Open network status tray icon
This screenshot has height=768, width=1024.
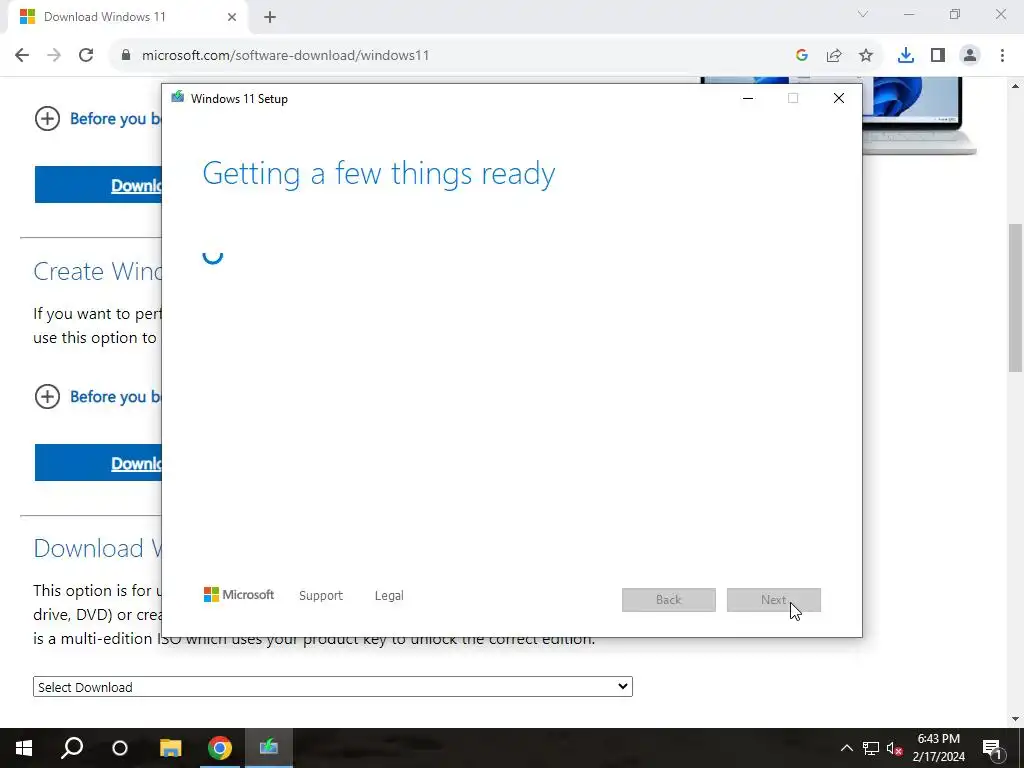pos(871,748)
